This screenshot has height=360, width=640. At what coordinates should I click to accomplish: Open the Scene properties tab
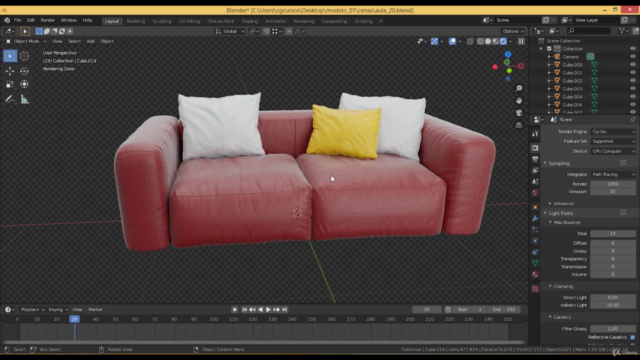[x=535, y=182]
